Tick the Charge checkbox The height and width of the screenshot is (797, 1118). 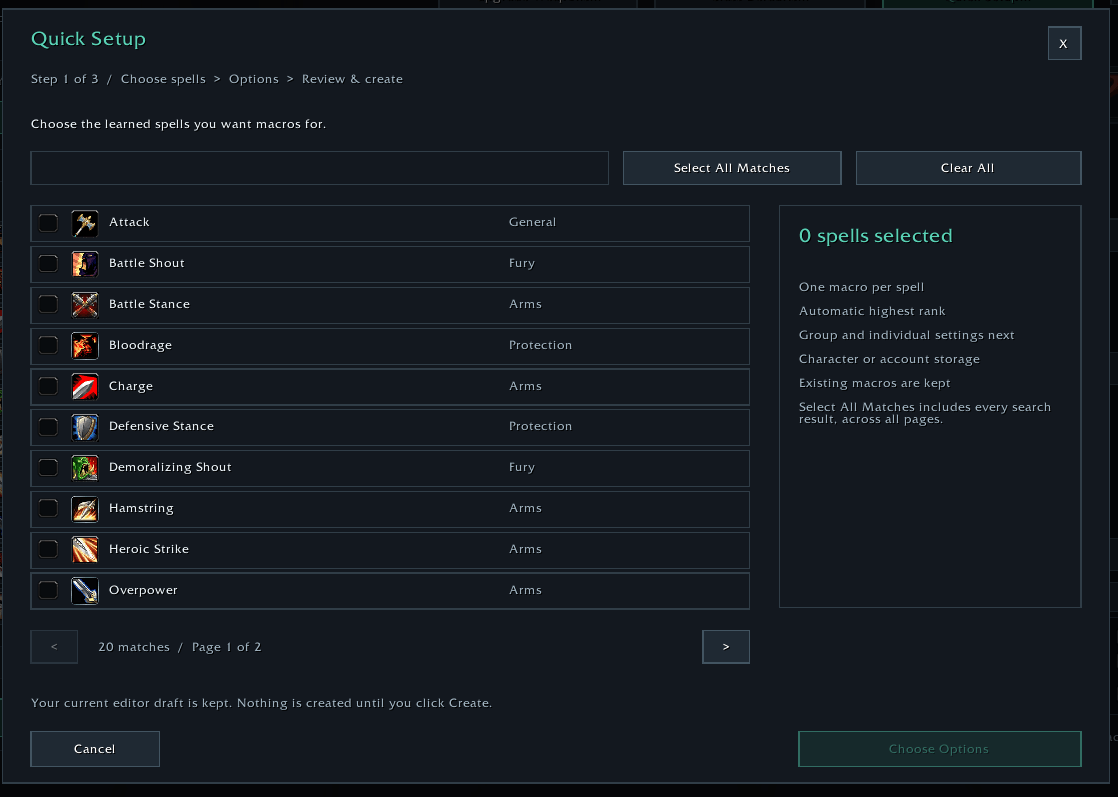click(x=48, y=386)
